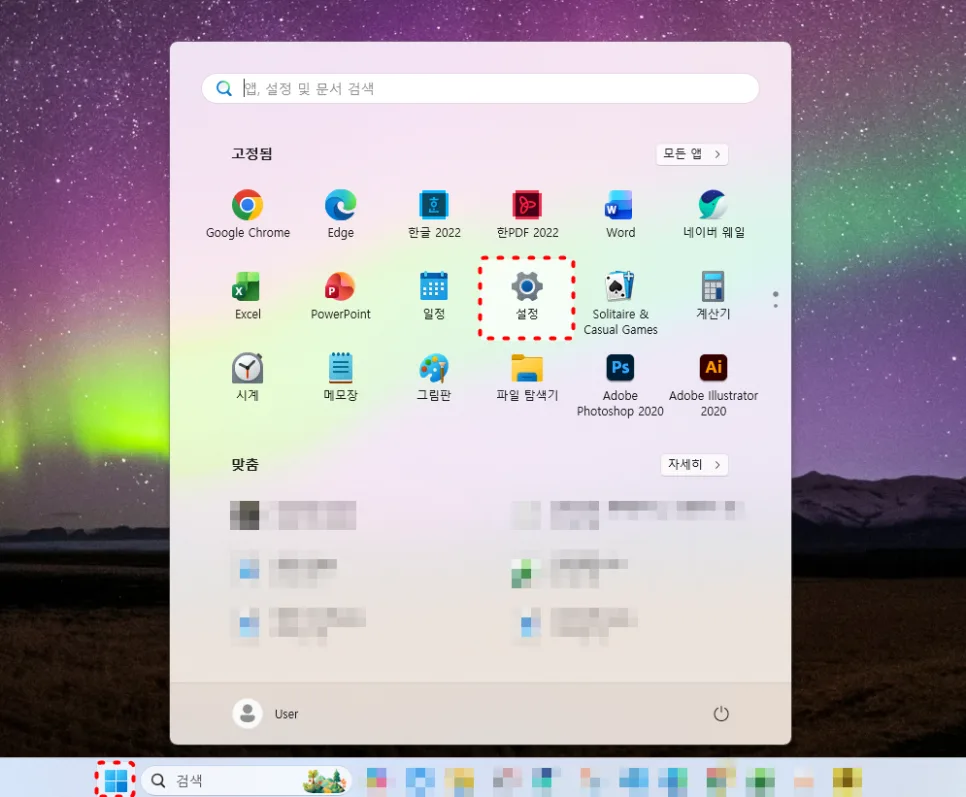Launch 그림판 paint app
966x797 pixels.
coord(434,368)
